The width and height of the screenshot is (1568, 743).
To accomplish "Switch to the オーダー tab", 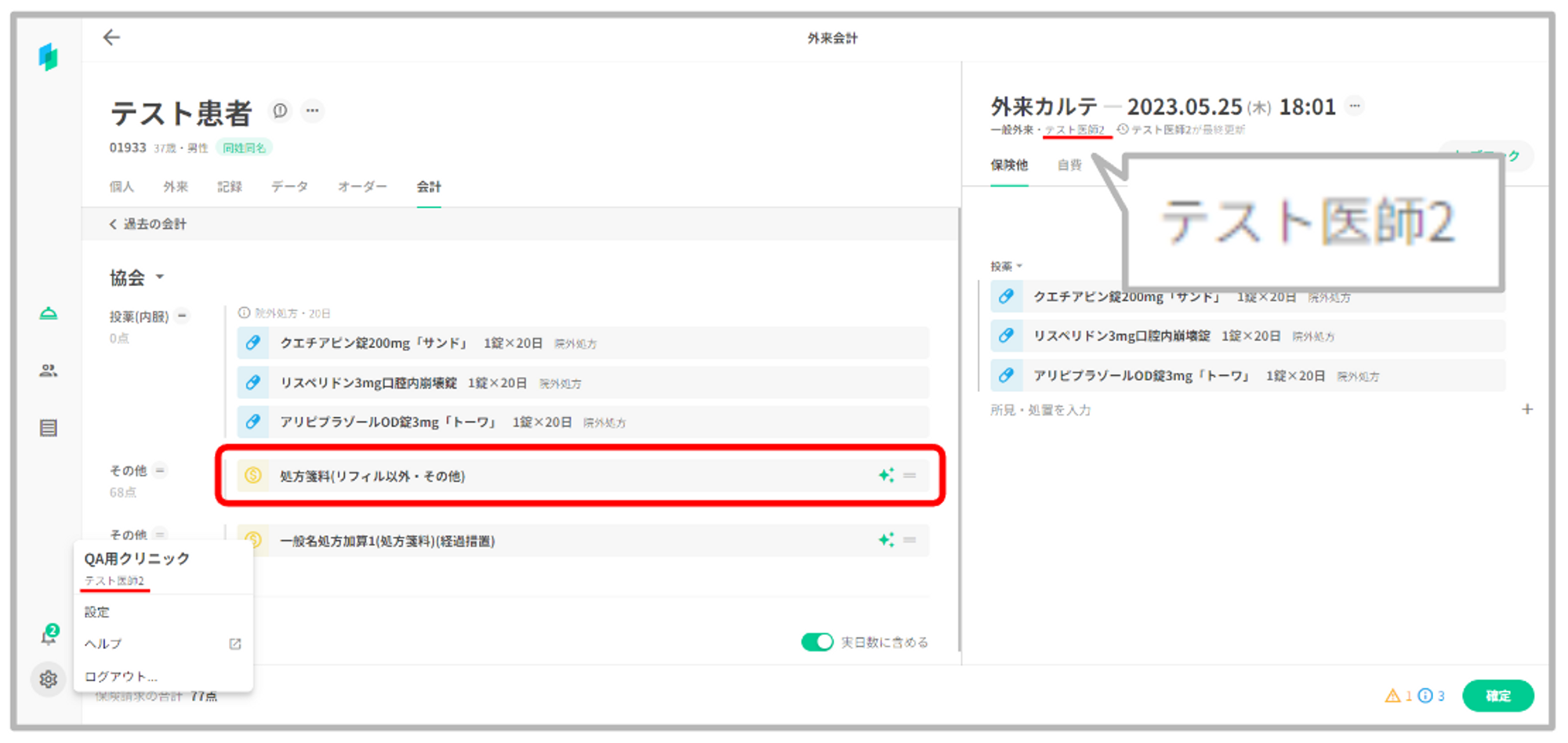I will click(x=362, y=187).
